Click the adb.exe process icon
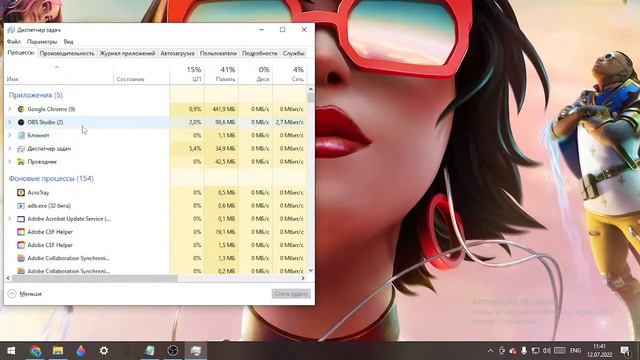 click(x=21, y=206)
